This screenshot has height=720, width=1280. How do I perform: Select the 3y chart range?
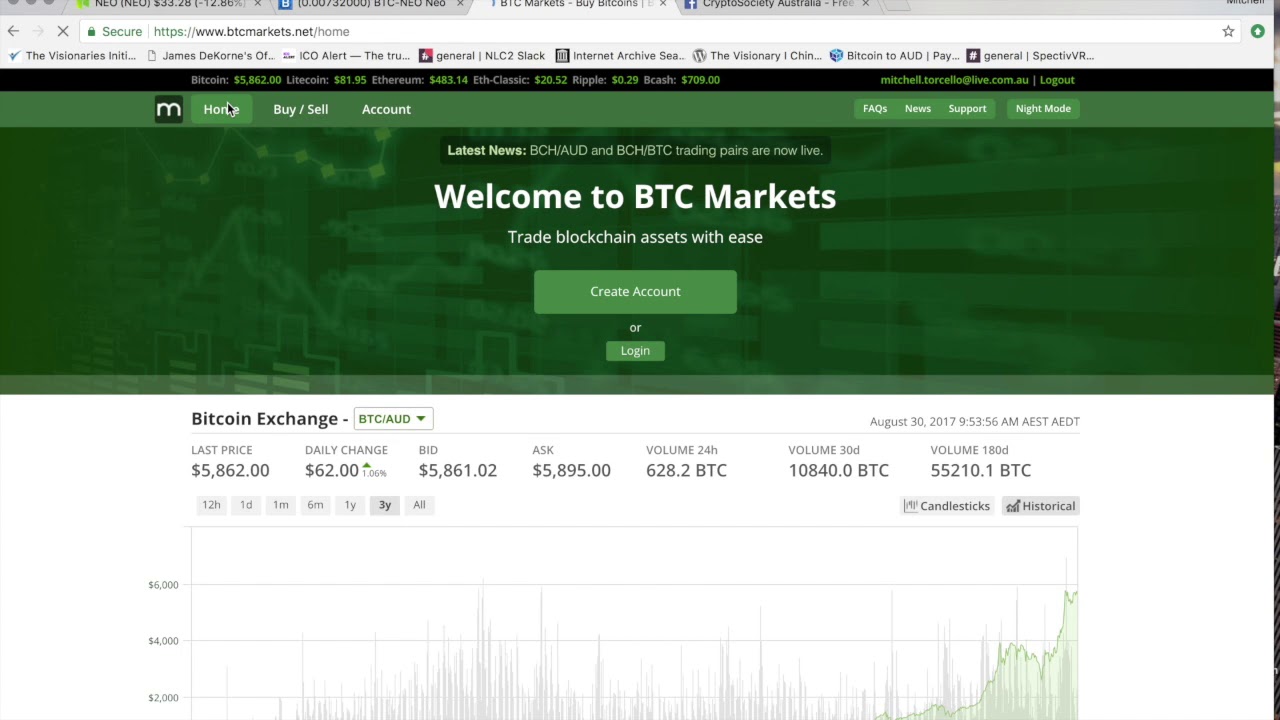(x=385, y=505)
